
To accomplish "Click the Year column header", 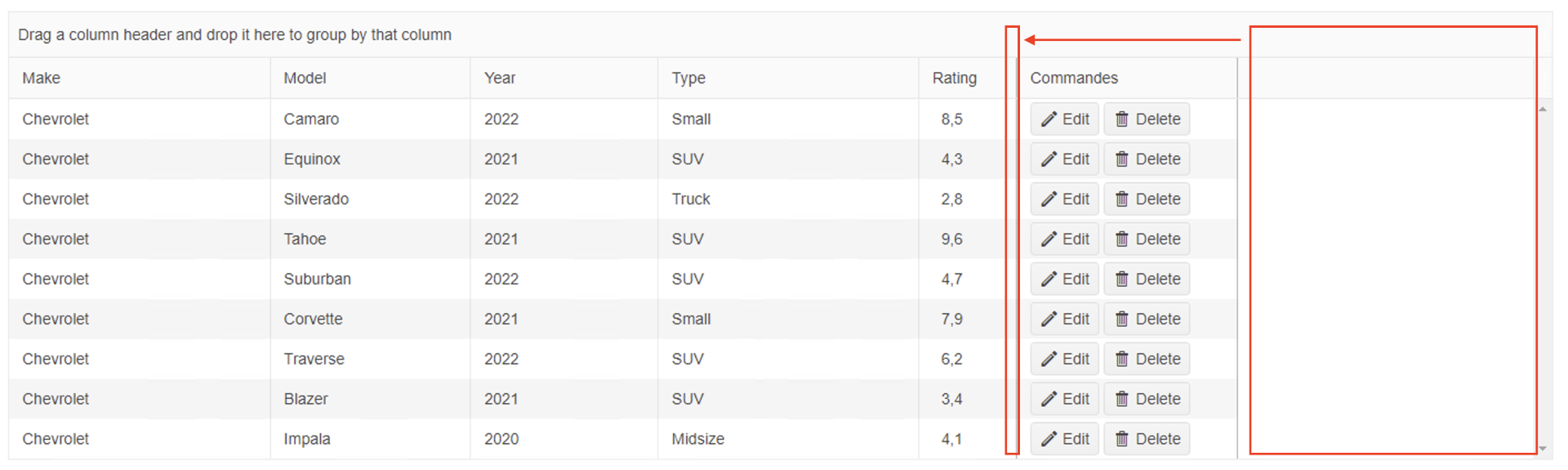I will (500, 78).
